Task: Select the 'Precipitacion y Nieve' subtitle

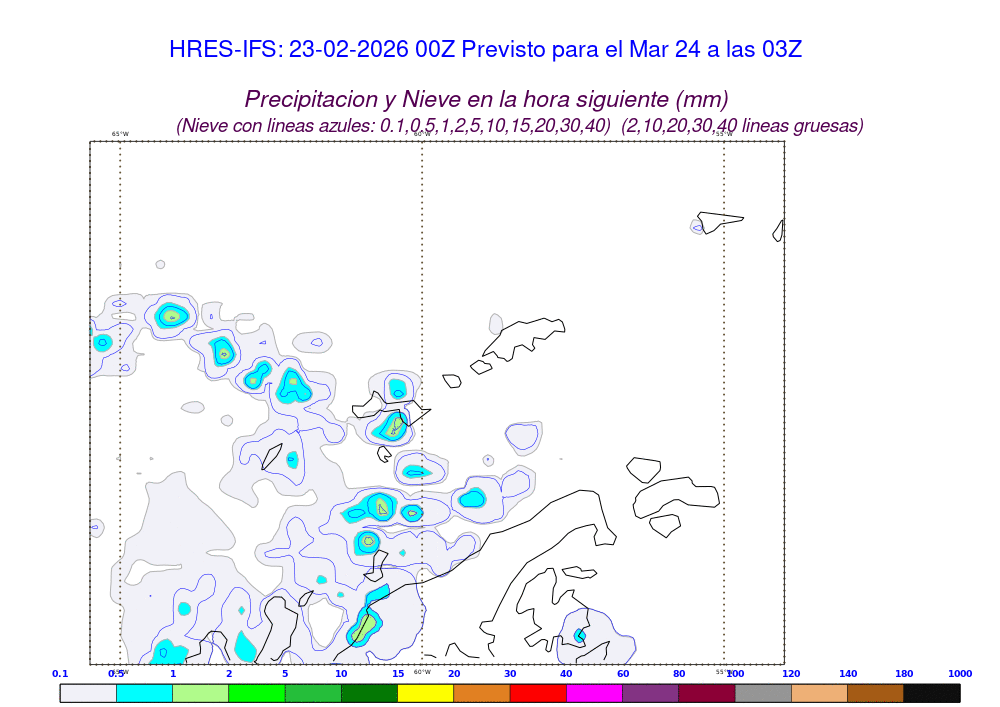Action: coord(486,99)
